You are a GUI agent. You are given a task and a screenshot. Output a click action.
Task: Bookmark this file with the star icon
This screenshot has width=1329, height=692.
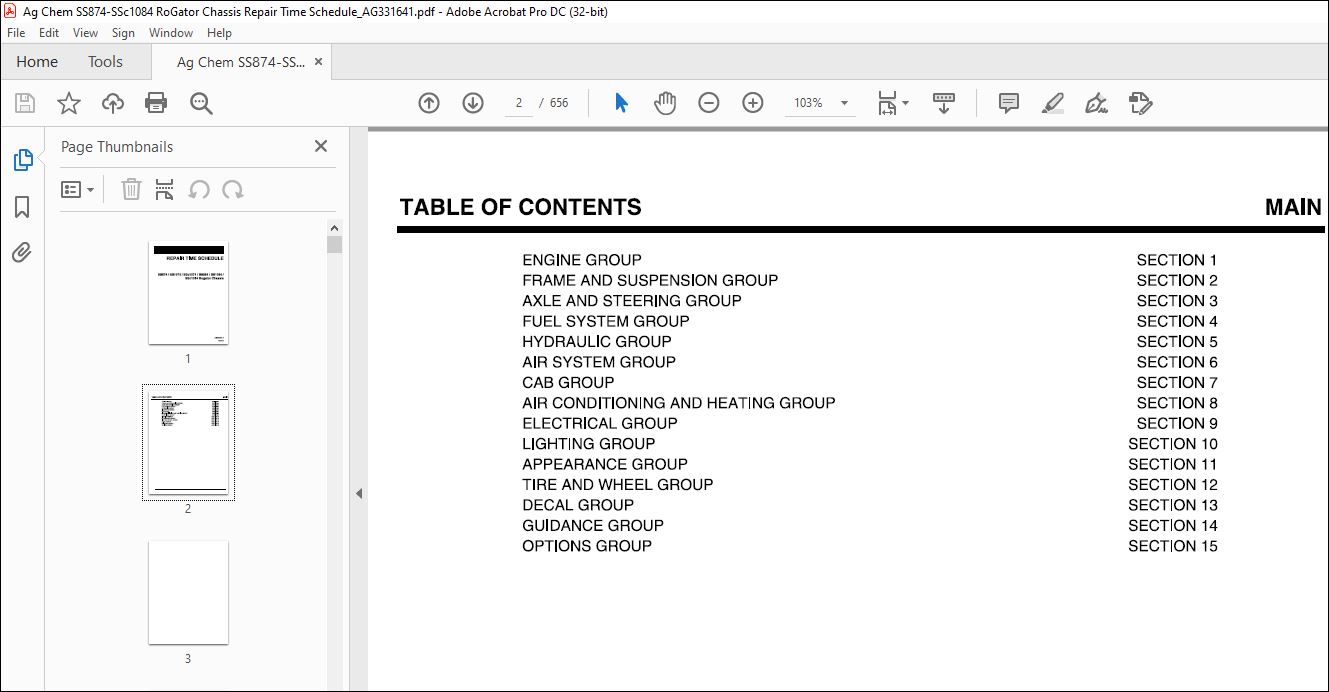[68, 103]
